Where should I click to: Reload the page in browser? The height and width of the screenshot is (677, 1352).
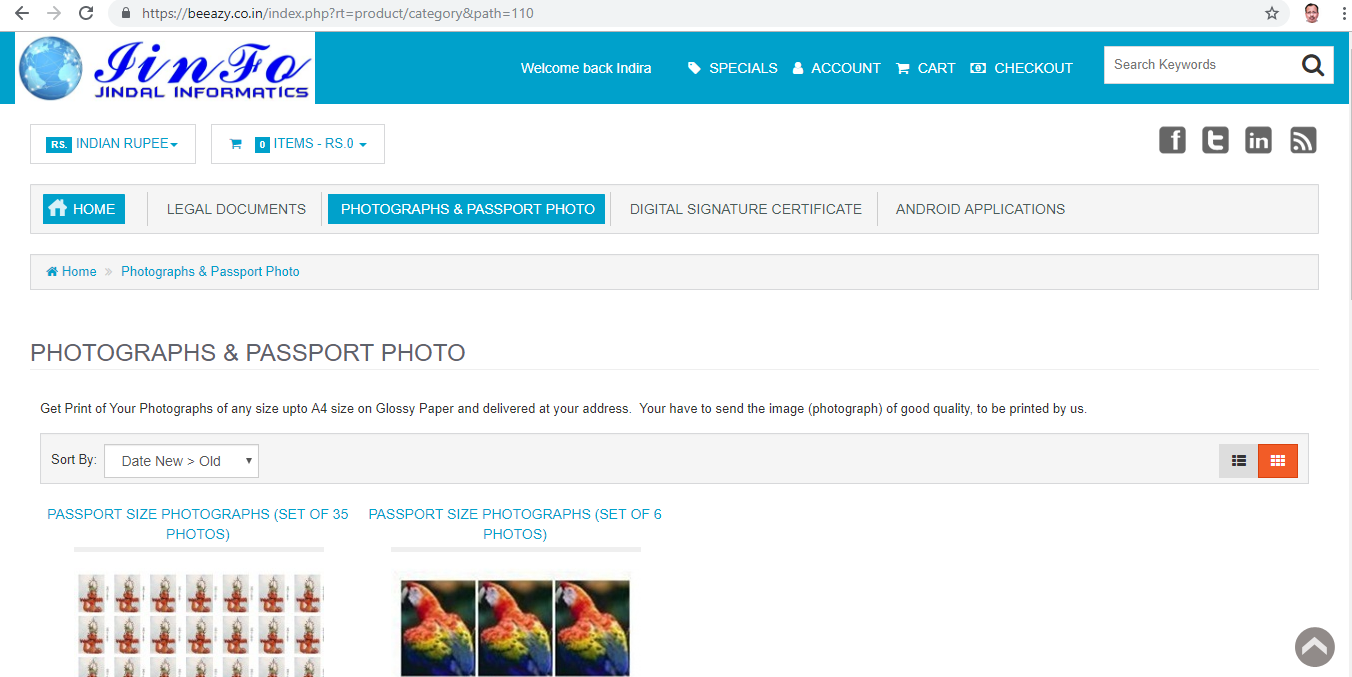(x=86, y=14)
